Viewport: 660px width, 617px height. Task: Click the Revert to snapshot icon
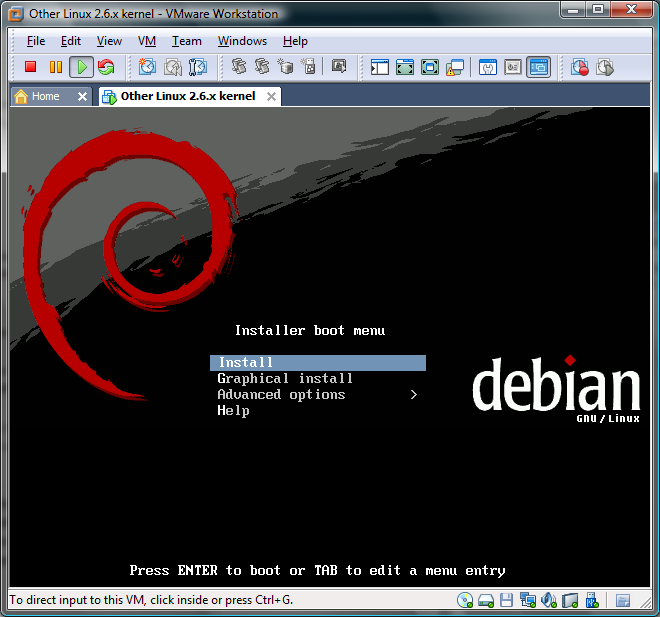[173, 67]
